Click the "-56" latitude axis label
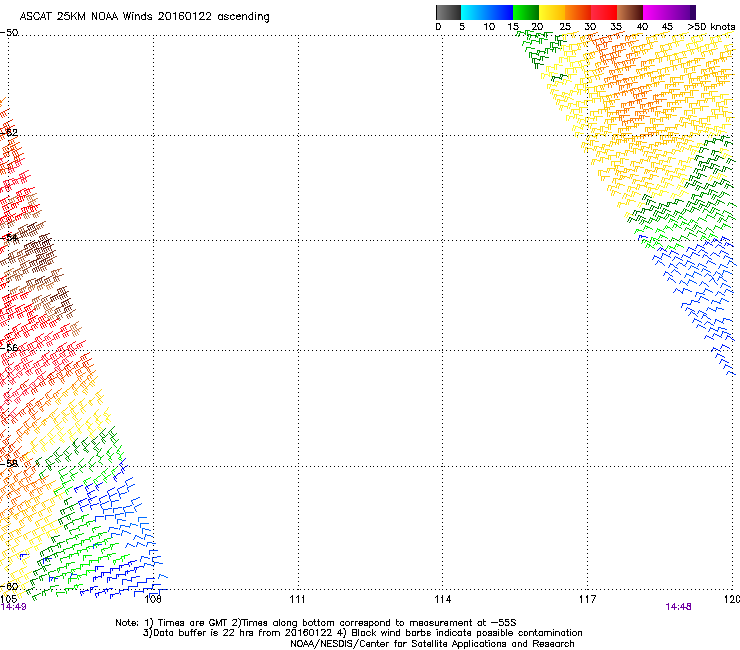The height and width of the screenshot is (650, 740). (9, 347)
